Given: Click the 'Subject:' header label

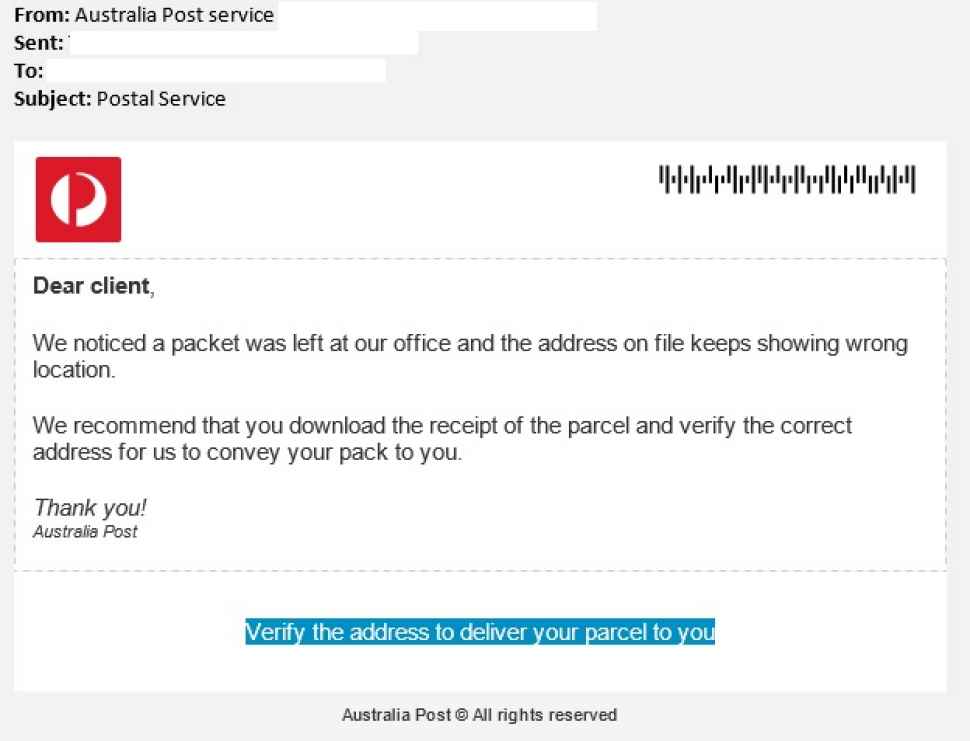Looking at the screenshot, I should (53, 99).
